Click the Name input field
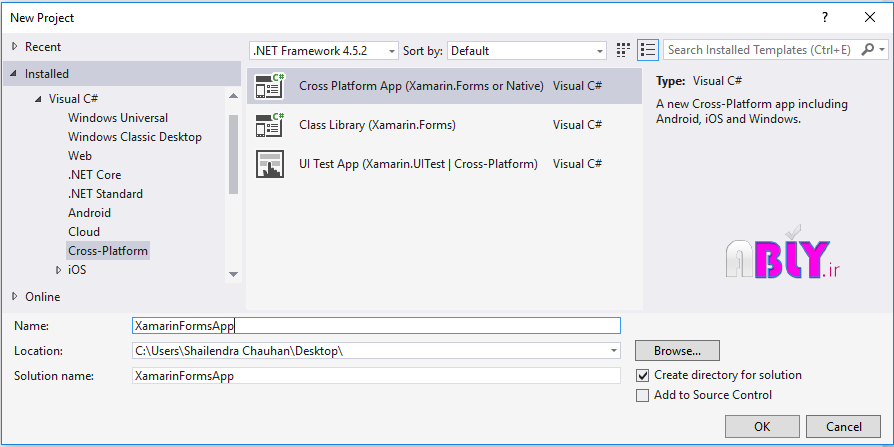The width and height of the screenshot is (894, 447). coord(376,326)
